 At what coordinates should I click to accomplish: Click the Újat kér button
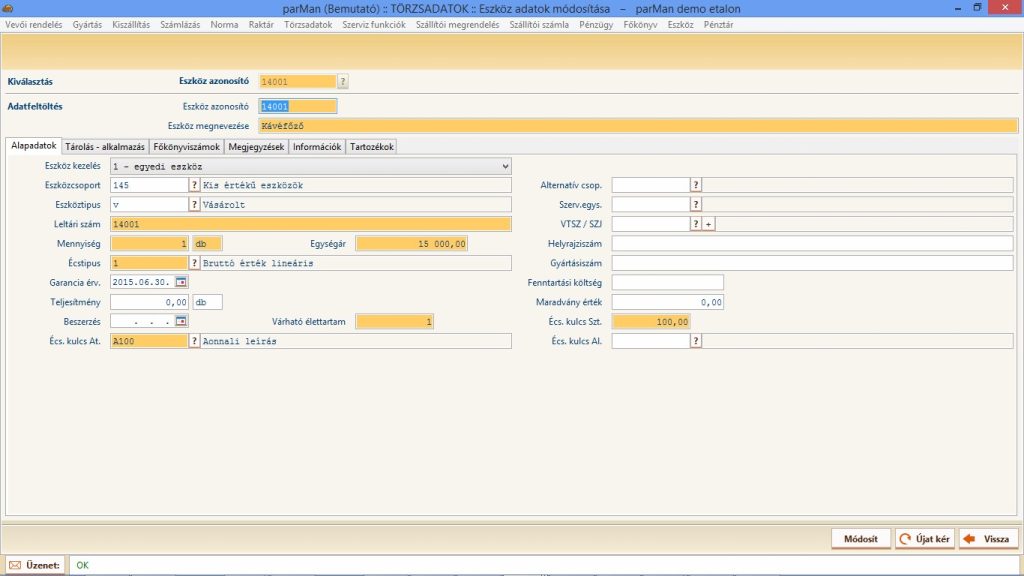tap(925, 539)
